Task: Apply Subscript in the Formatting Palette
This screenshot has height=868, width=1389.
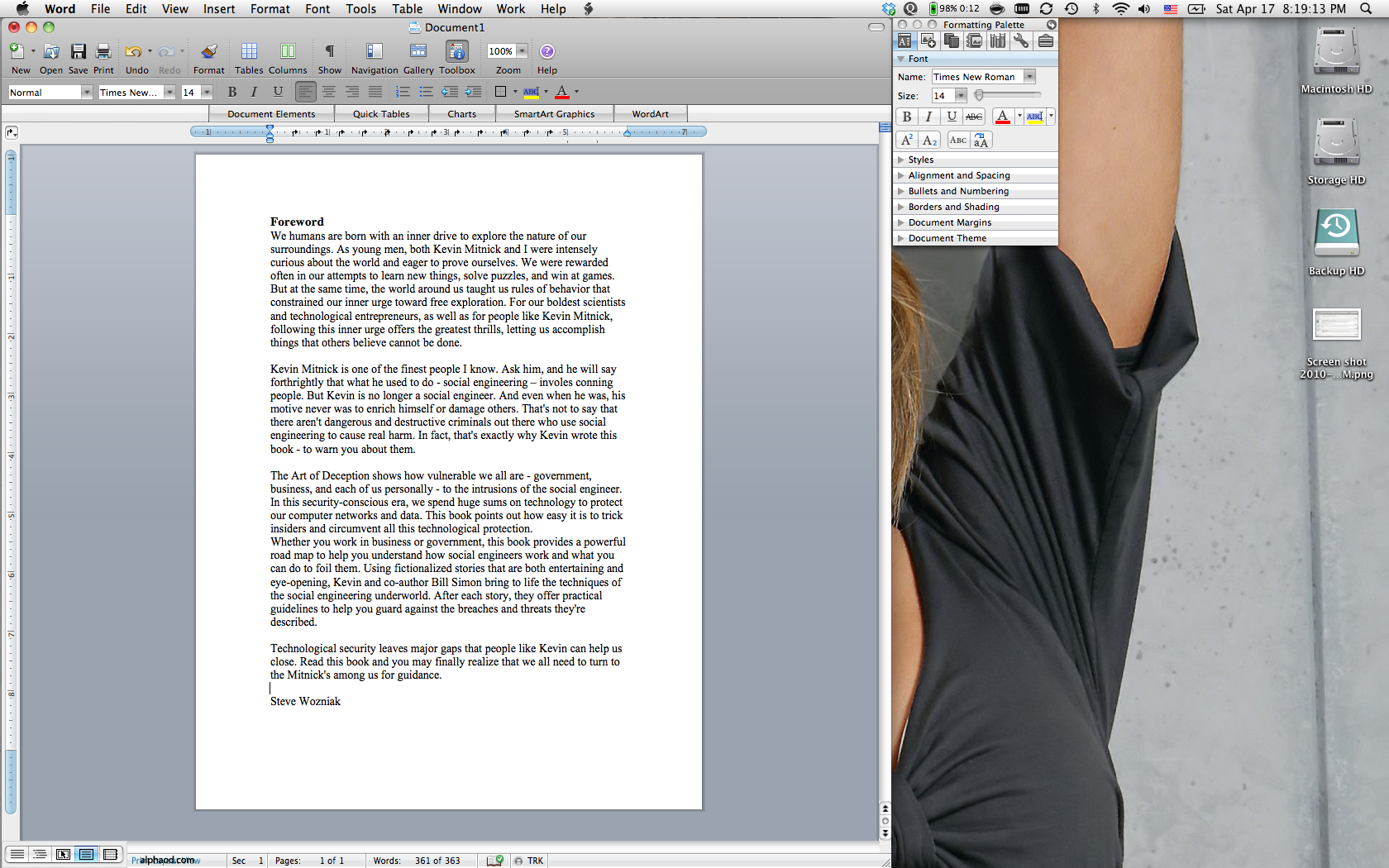Action: (x=929, y=141)
